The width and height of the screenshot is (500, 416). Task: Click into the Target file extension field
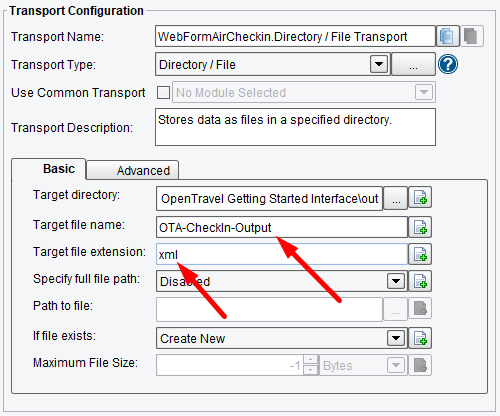tap(282, 254)
